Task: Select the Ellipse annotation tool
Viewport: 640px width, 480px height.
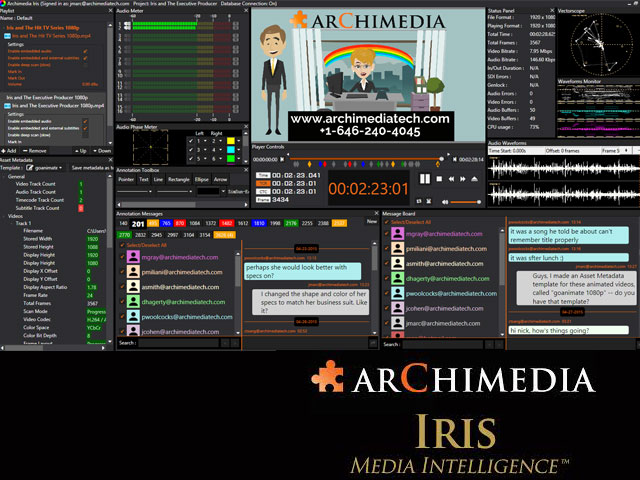Action: (x=202, y=179)
